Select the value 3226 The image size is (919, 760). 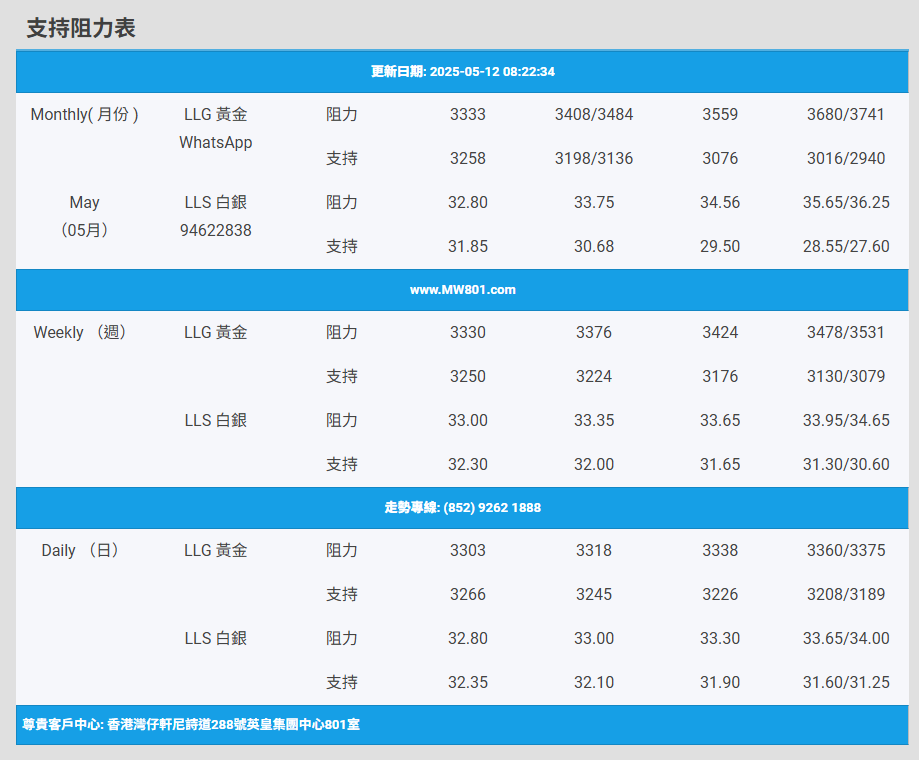[x=720, y=594]
